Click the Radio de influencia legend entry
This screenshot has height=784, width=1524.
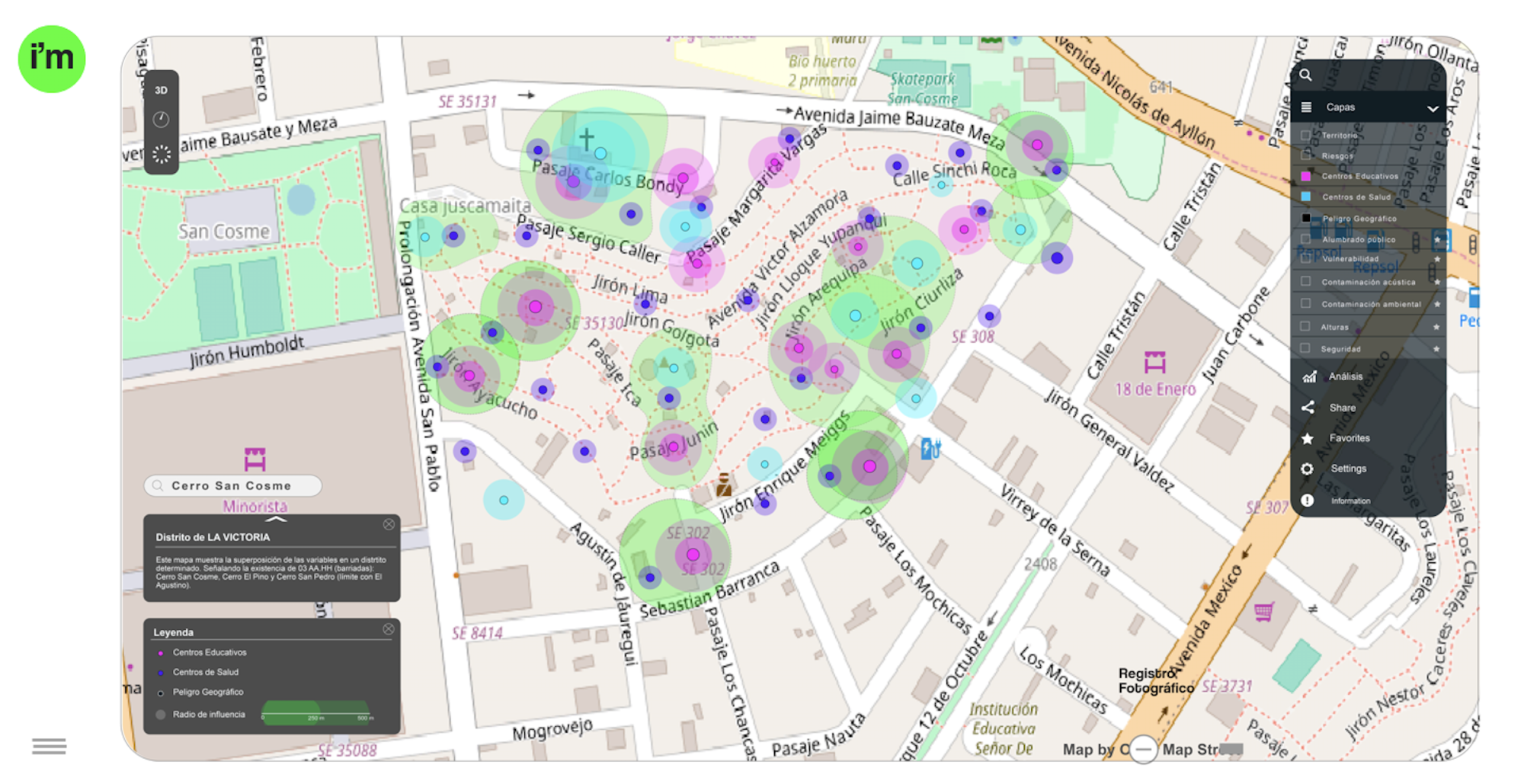pyautogui.click(x=201, y=715)
